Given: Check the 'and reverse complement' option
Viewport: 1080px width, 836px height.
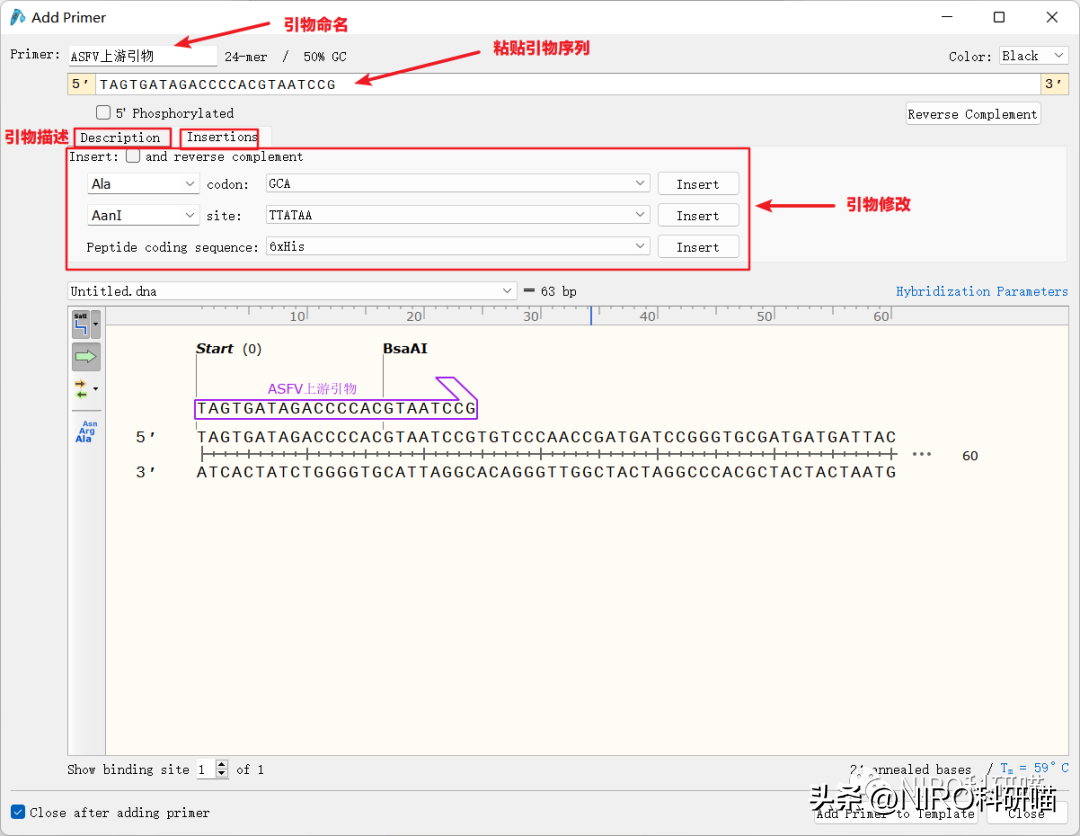Looking at the screenshot, I should (x=133, y=157).
